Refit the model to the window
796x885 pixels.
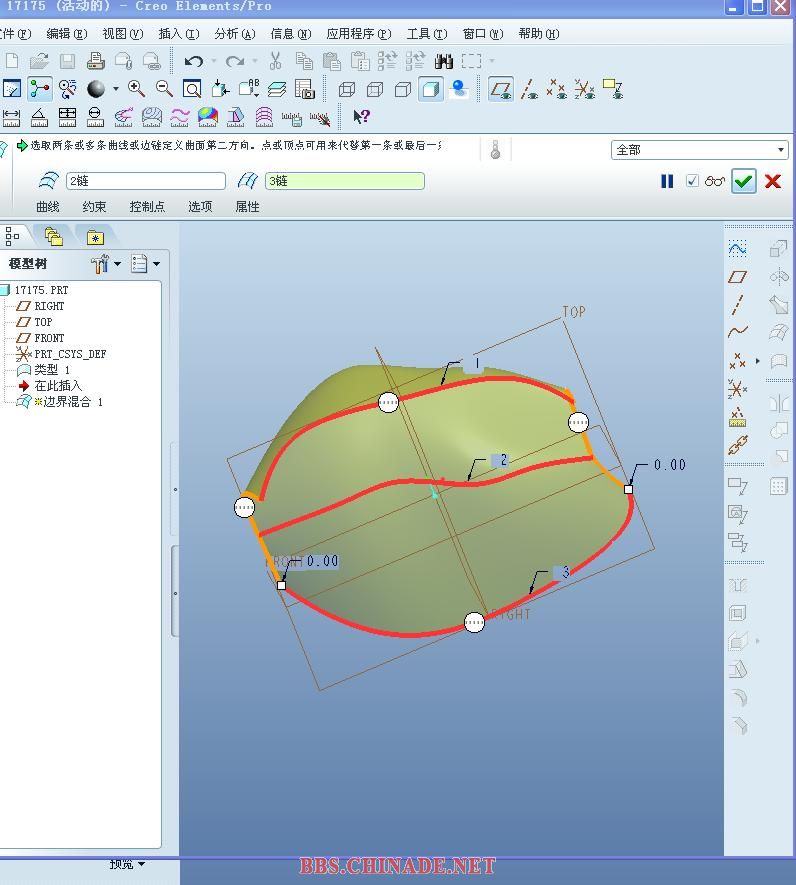tap(192, 89)
